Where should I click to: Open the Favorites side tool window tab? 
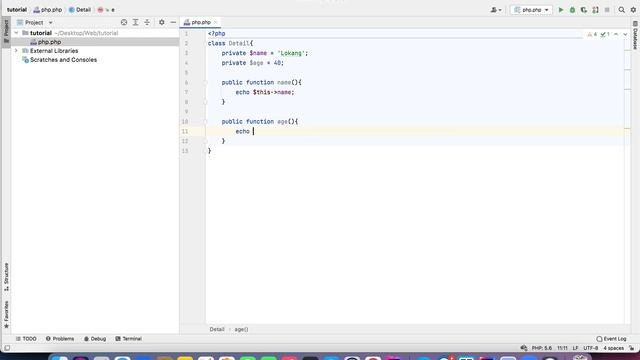6,314
